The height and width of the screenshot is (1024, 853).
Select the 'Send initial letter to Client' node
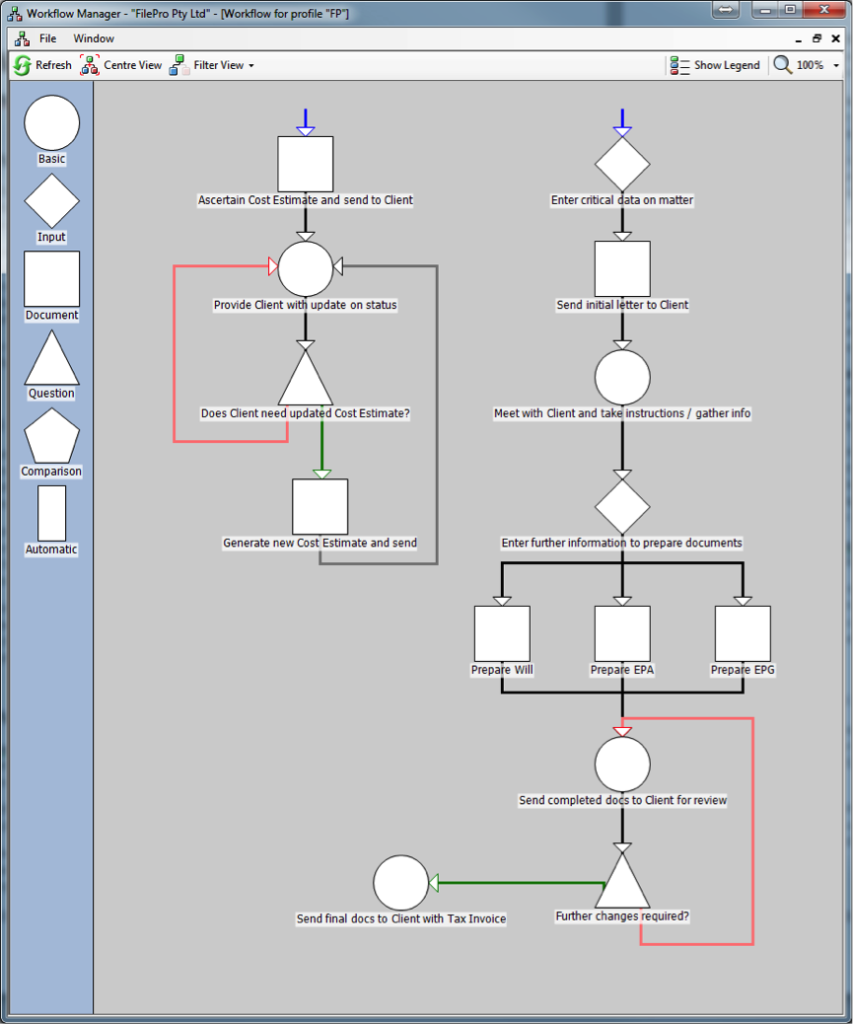(622, 267)
